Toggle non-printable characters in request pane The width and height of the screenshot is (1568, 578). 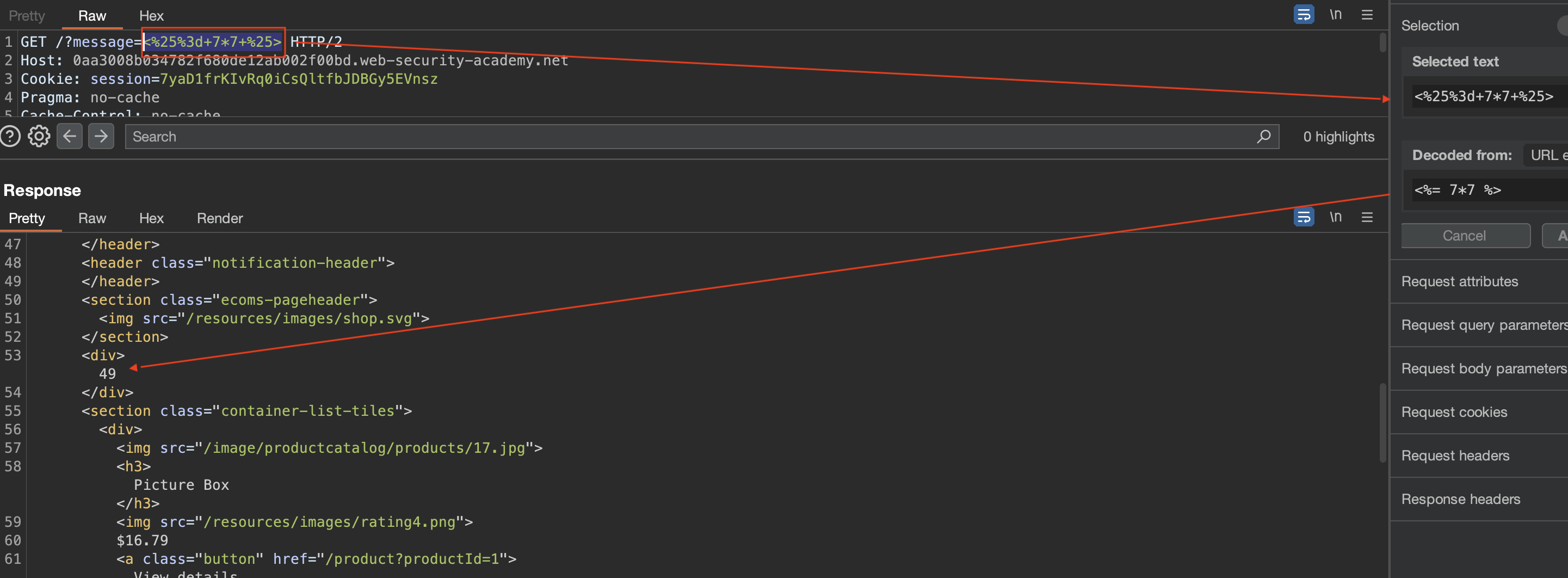(1336, 15)
